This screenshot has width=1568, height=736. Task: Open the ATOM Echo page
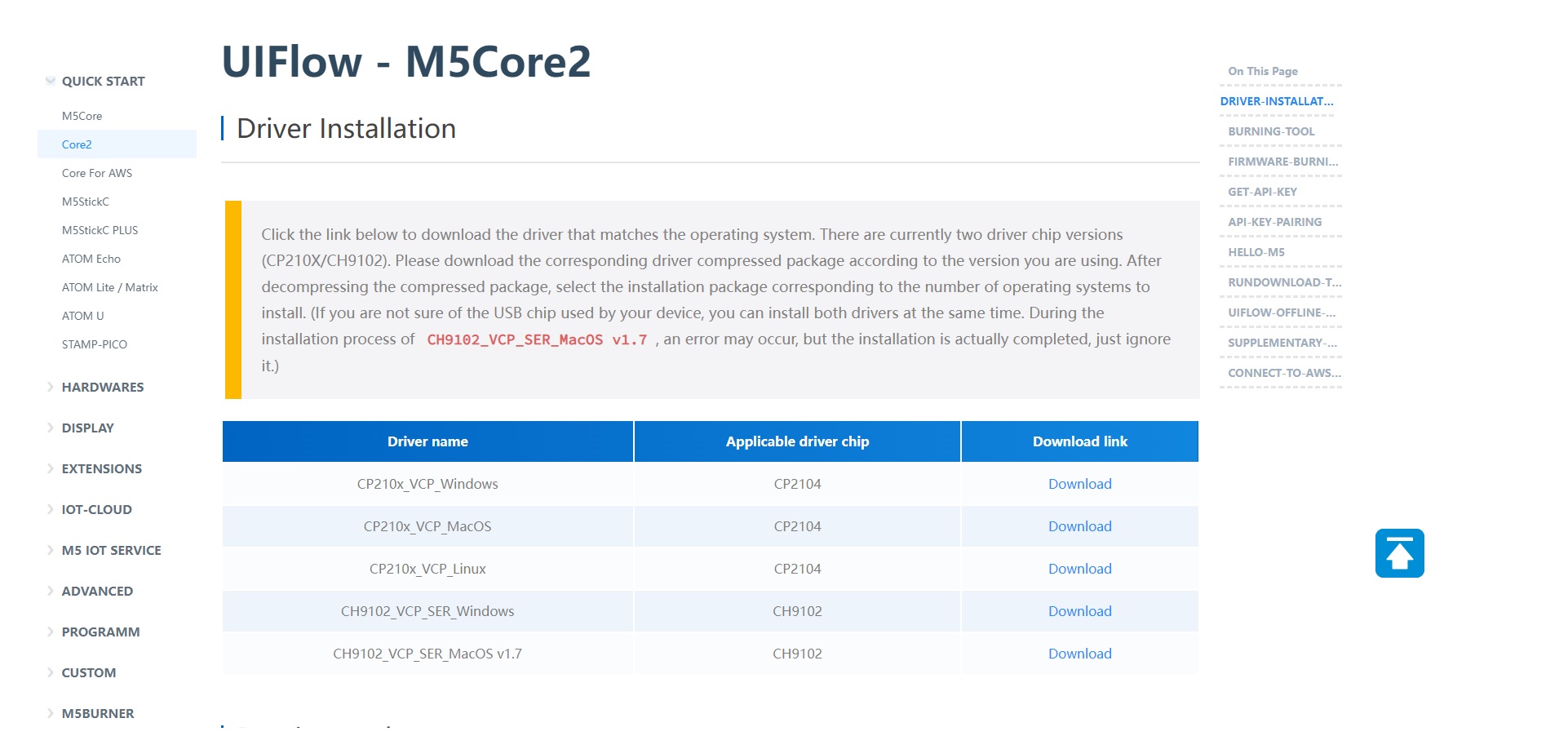point(91,259)
